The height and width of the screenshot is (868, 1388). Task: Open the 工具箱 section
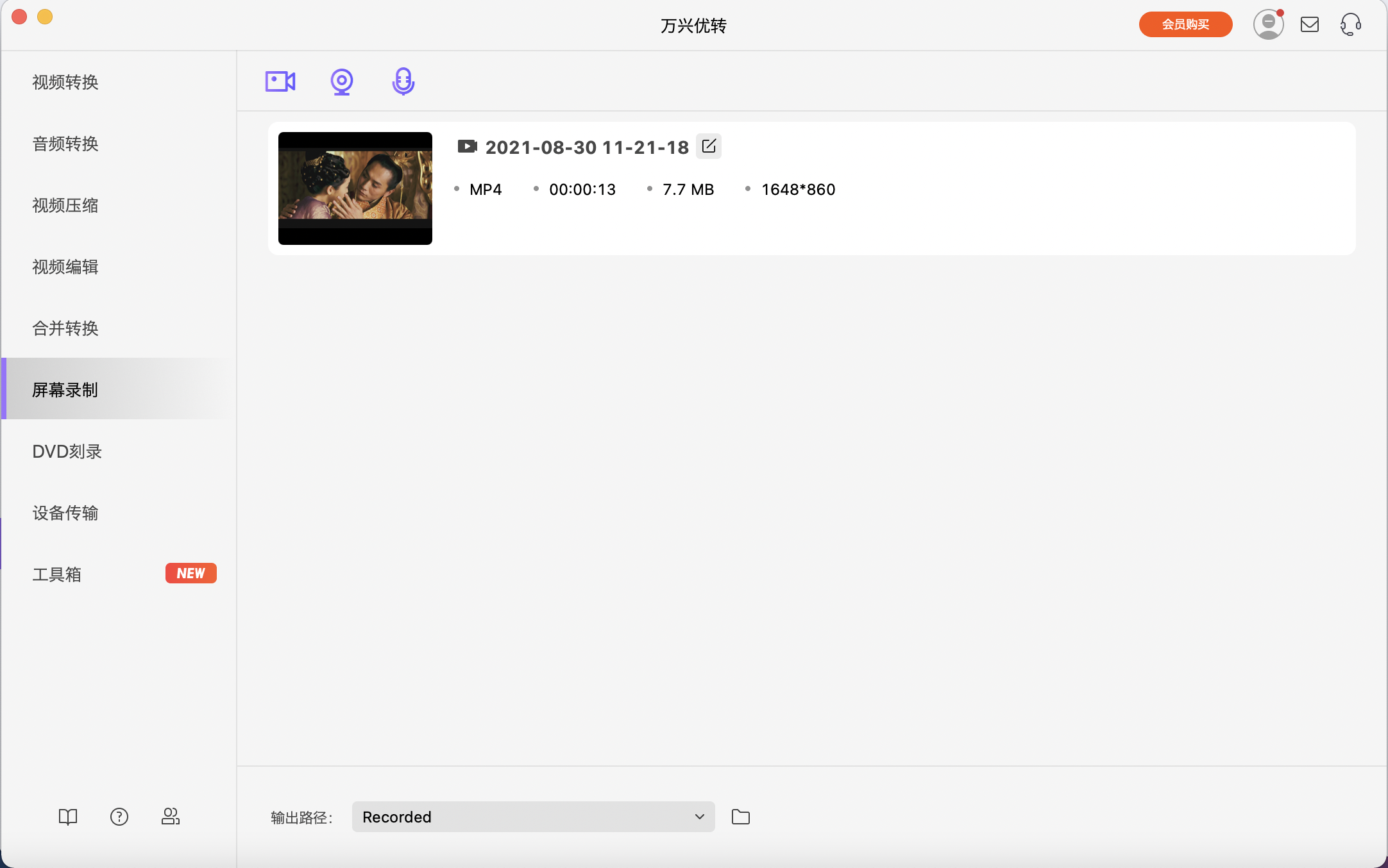[56, 574]
